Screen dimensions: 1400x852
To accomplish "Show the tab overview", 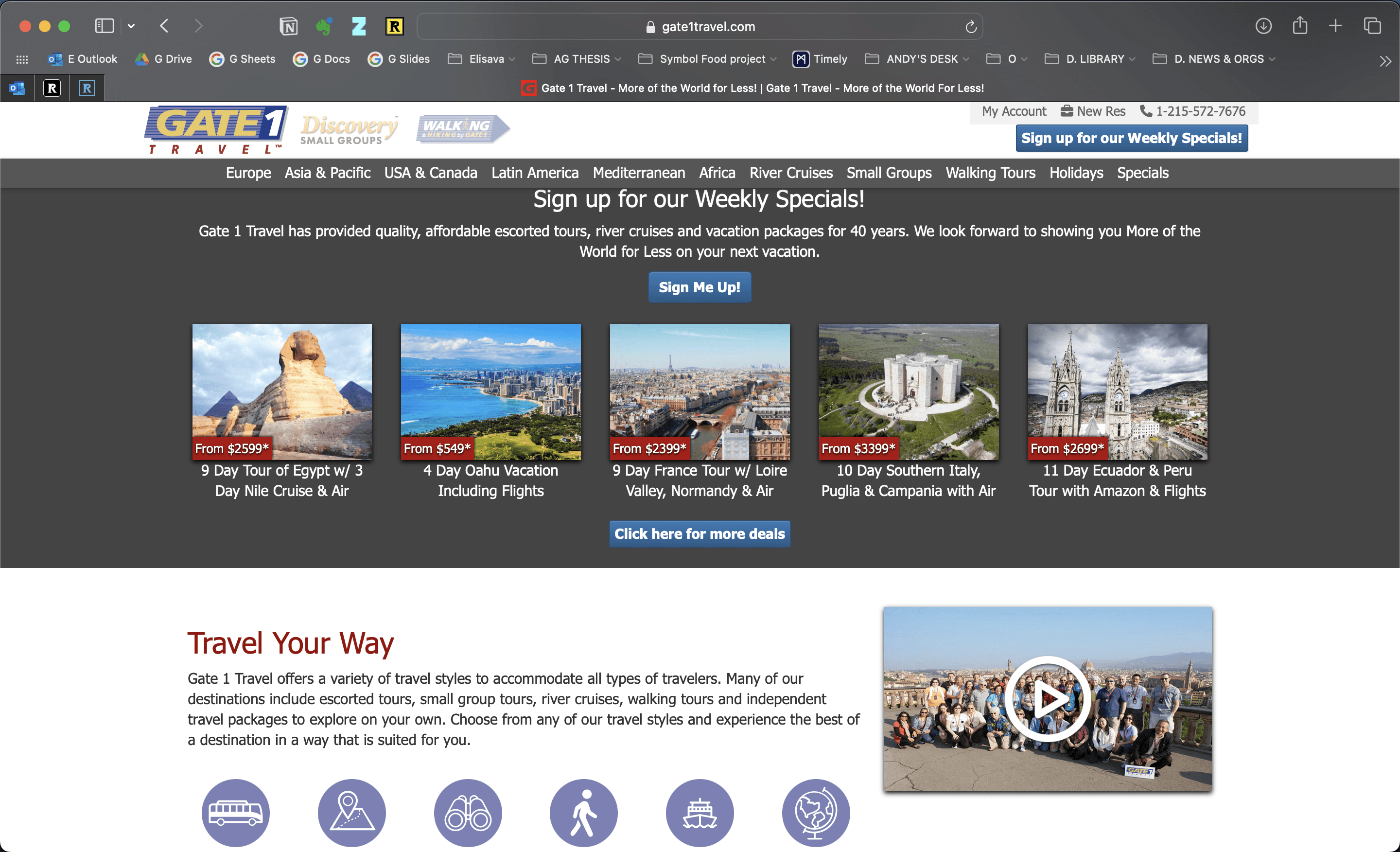I will 1372,26.
